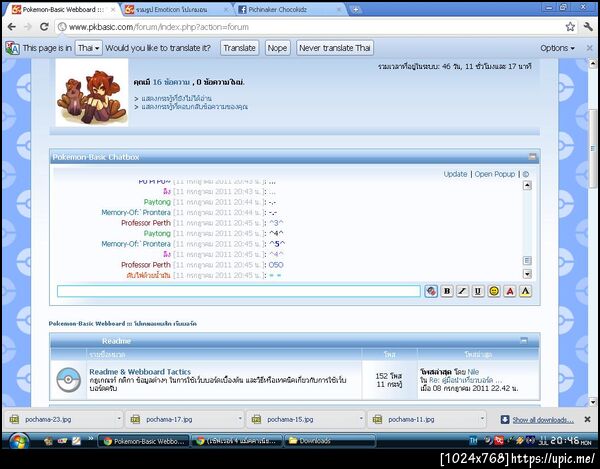The image size is (600, 469).
Task: Click chatbox scrollbar up arrow
Action: pos(527,186)
